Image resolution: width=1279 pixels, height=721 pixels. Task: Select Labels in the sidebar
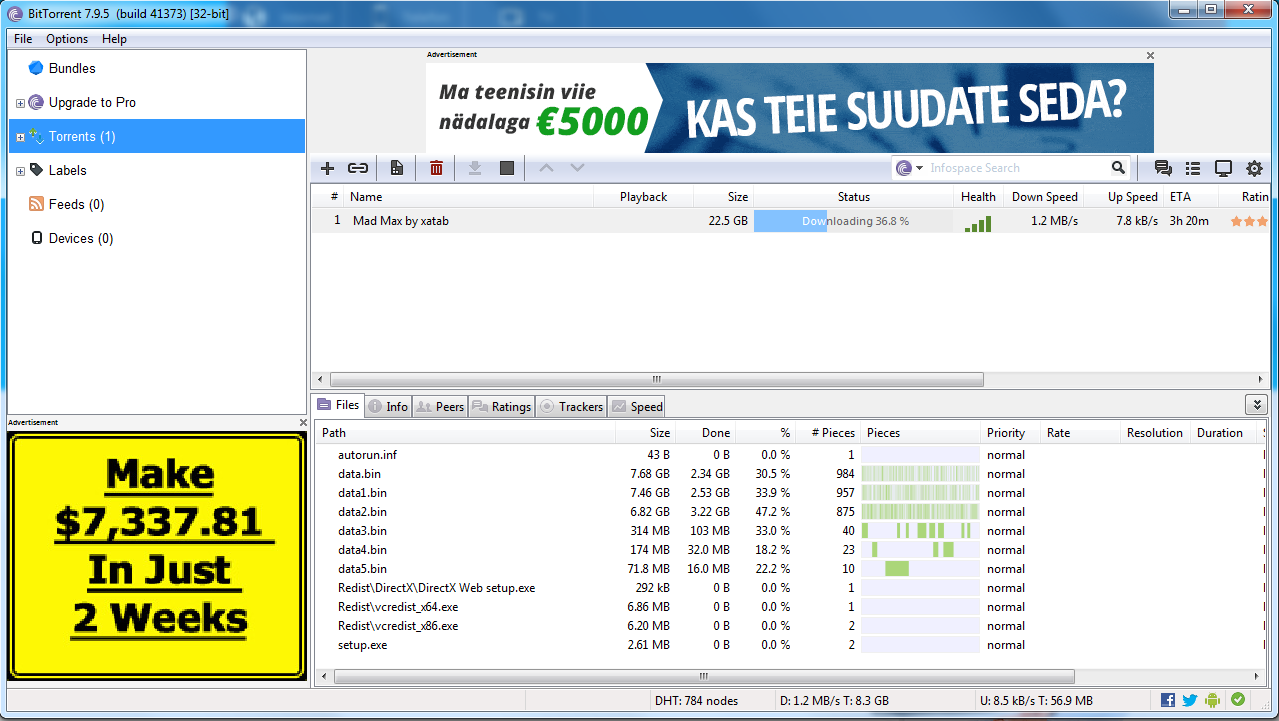[x=67, y=170]
